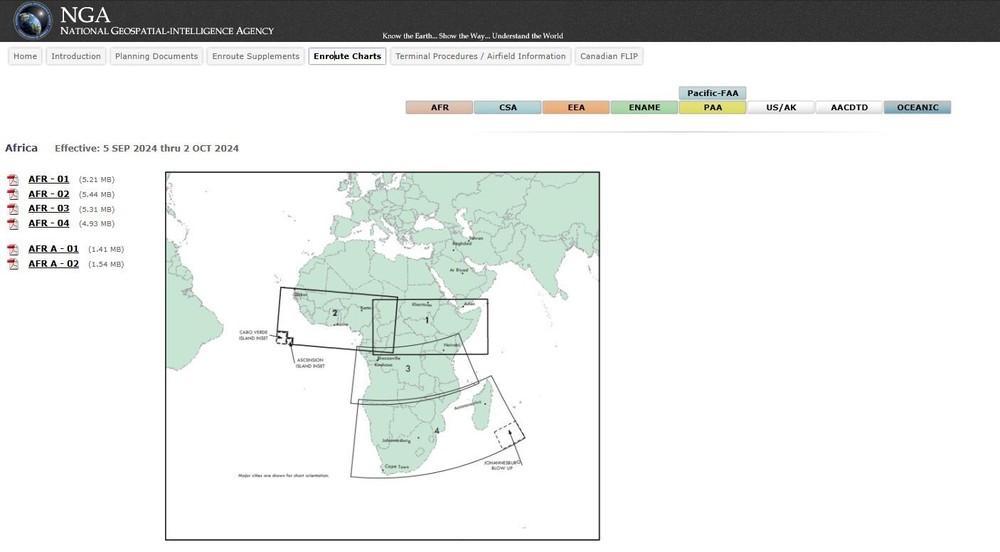Download the AFR A - 02 chart
1000x552 pixels.
[53, 264]
